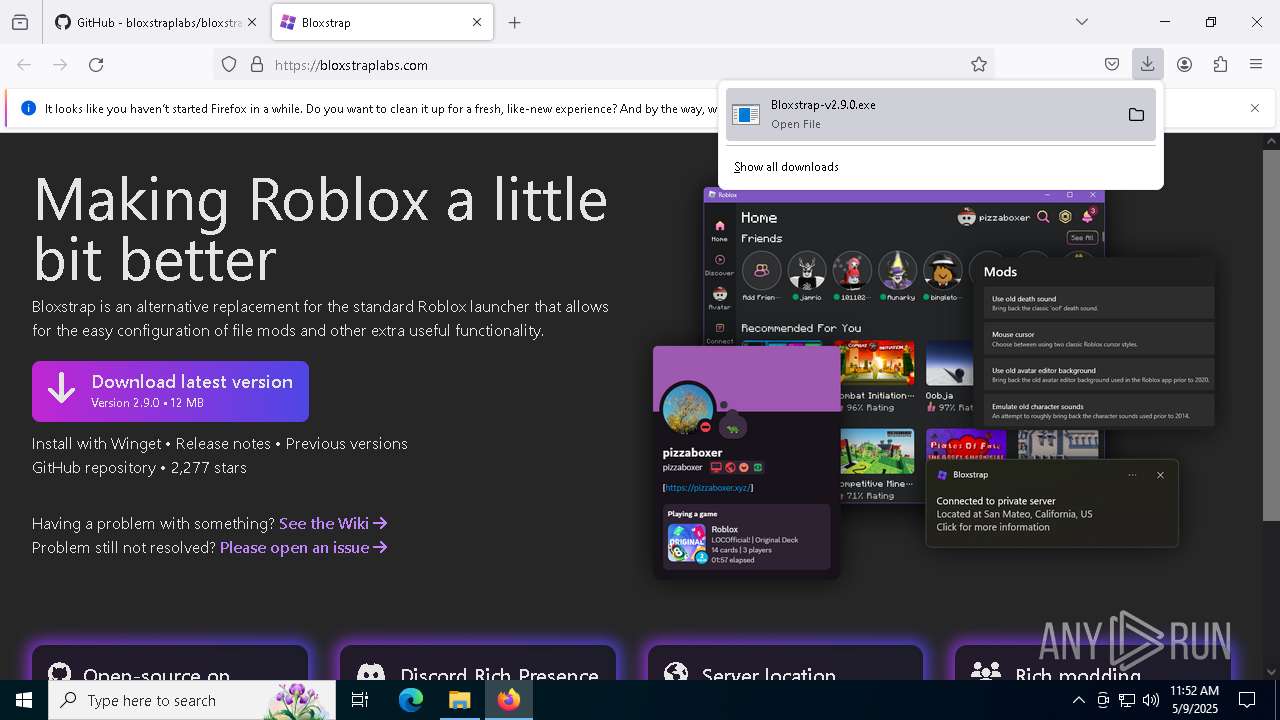Click Download latest version button
The height and width of the screenshot is (720, 1280).
(x=170, y=391)
